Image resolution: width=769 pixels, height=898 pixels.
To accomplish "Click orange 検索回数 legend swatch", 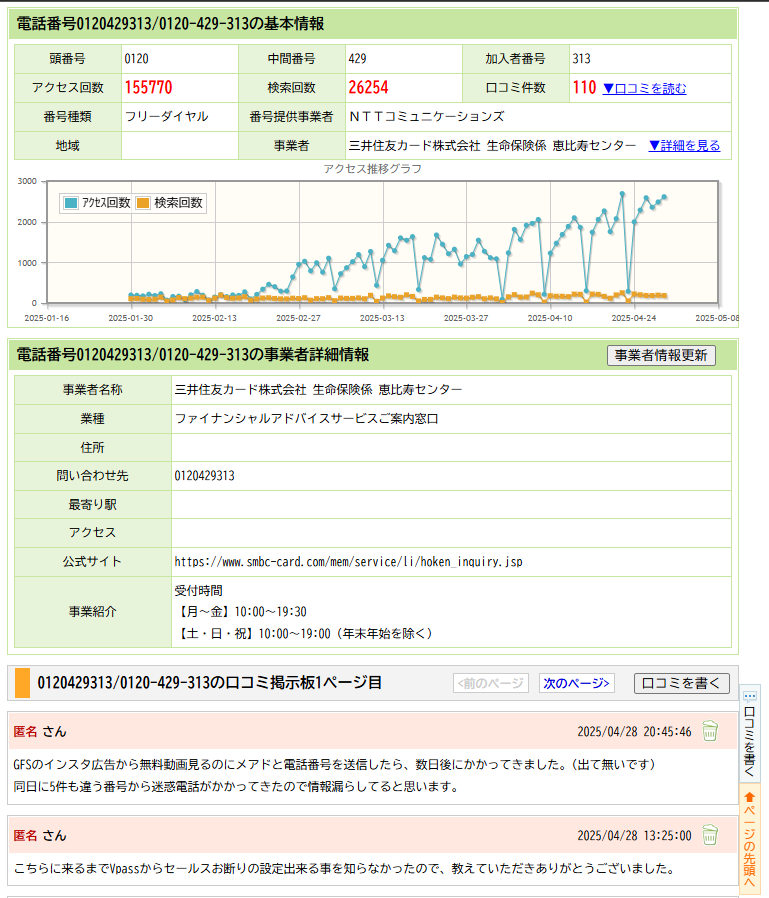I will 143,203.
